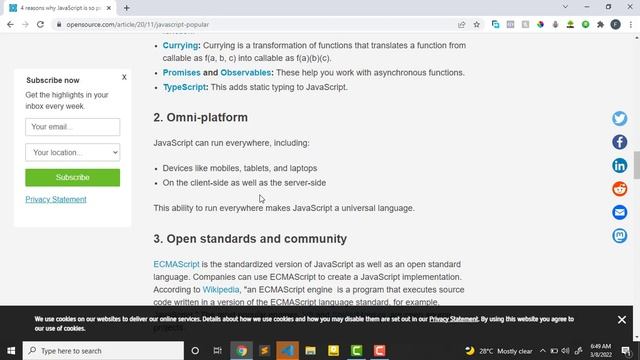Share the article on Mastodon
640x360 pixels.
[620, 236]
